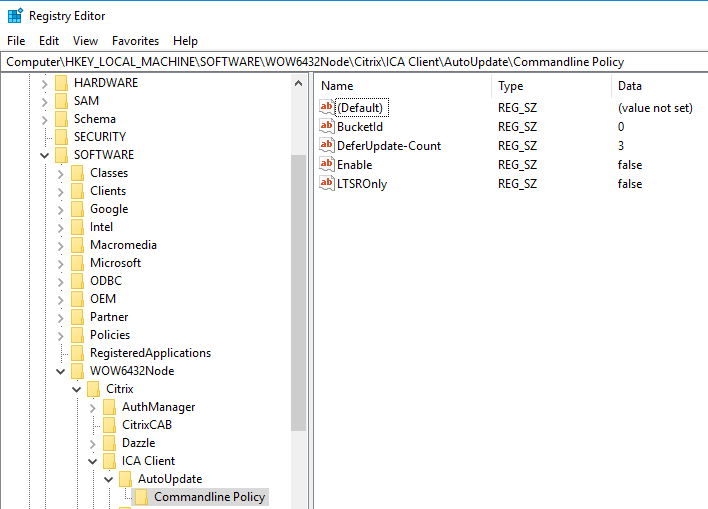
Task: Open the Help menu
Action: coord(185,41)
